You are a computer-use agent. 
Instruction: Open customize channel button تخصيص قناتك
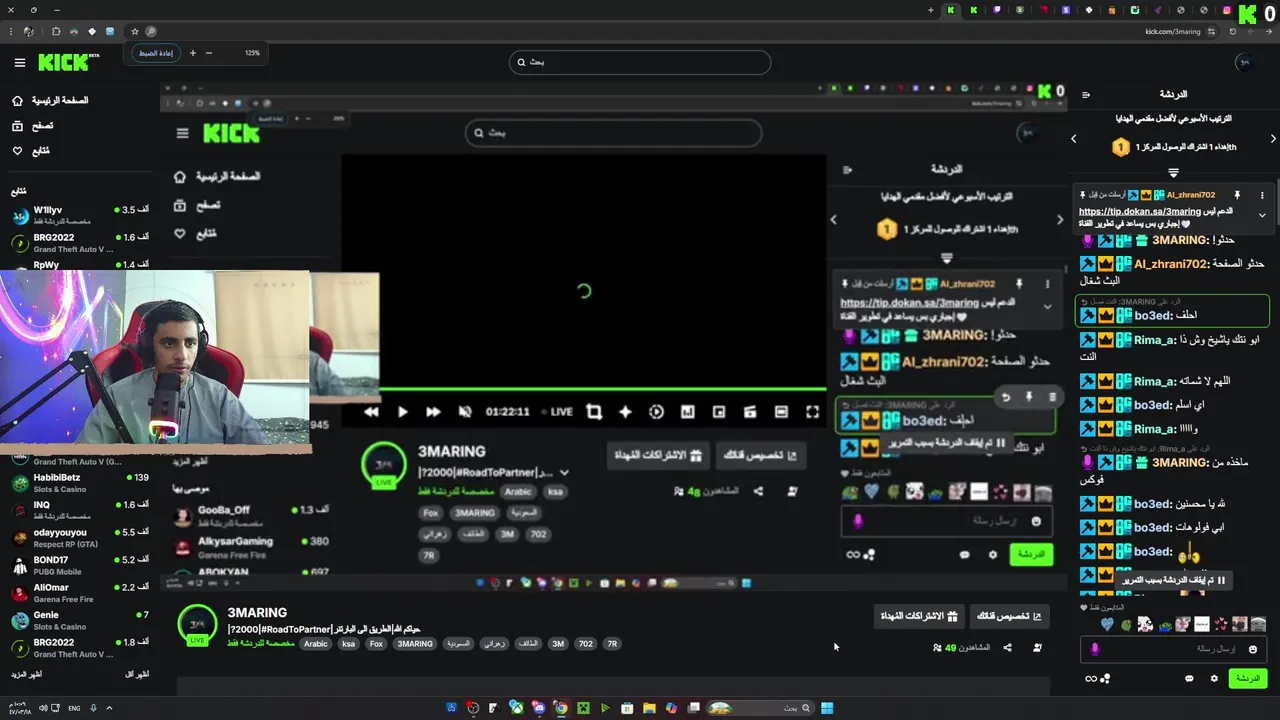pyautogui.click(x=1009, y=616)
